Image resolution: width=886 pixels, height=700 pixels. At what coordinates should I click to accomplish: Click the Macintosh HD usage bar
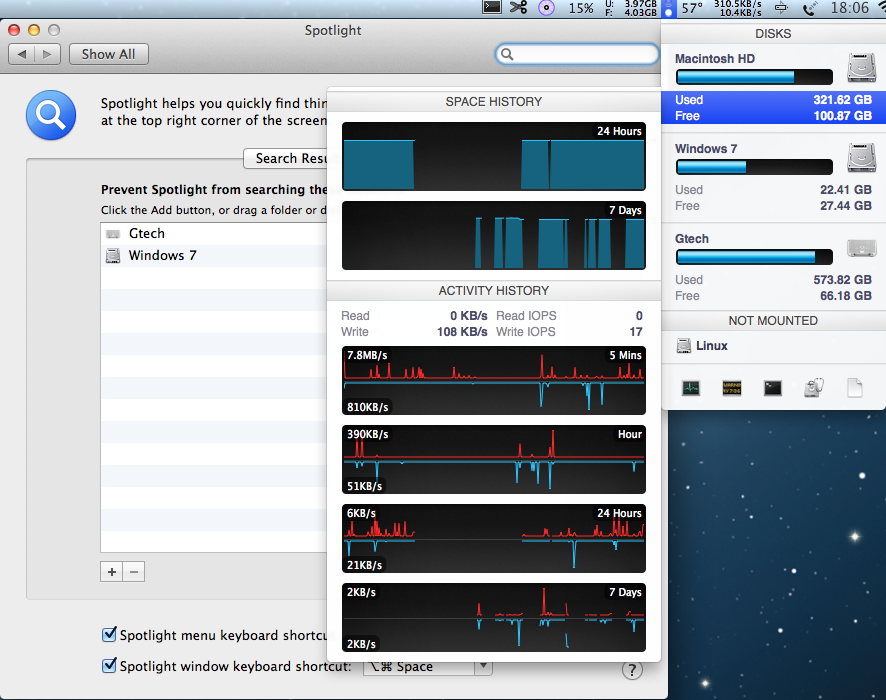point(754,77)
